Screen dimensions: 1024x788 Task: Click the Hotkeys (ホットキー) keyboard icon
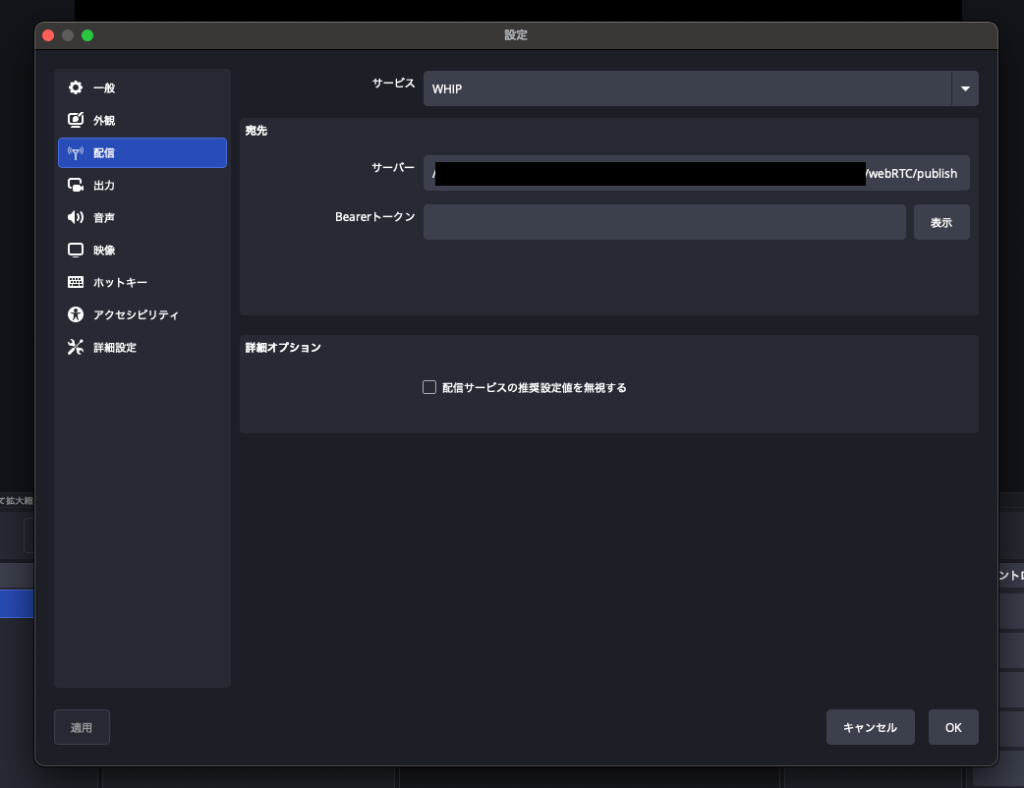pyautogui.click(x=75, y=282)
